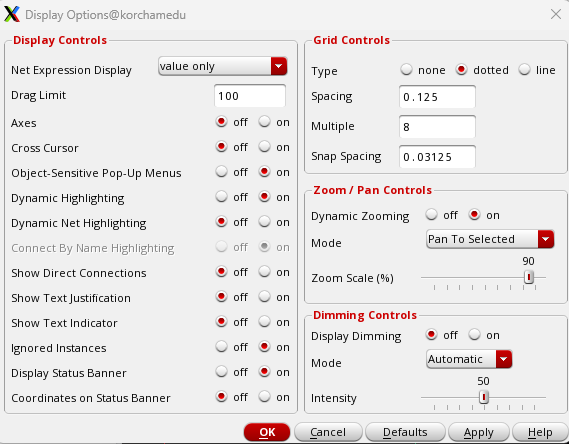Set Ignored Instances to off

(x=221, y=346)
